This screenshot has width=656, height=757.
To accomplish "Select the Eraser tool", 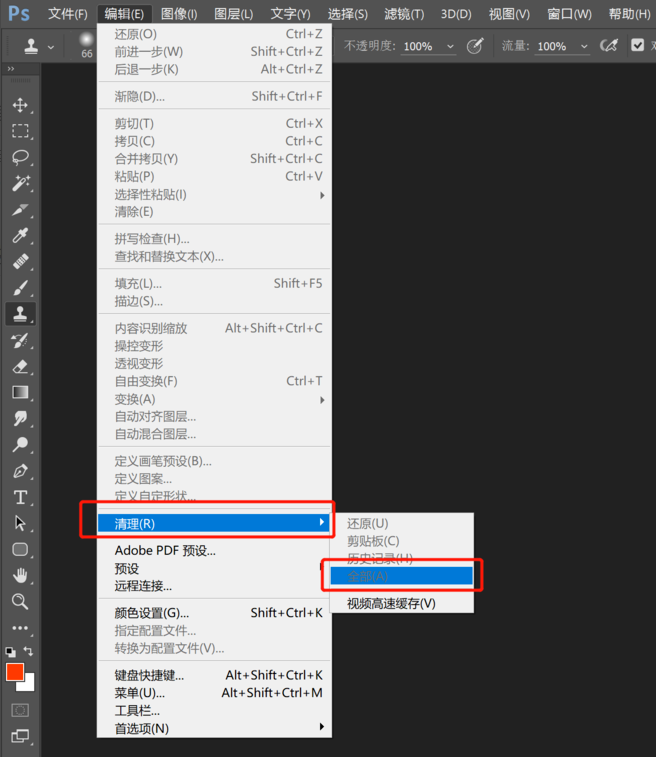I will click(20, 366).
